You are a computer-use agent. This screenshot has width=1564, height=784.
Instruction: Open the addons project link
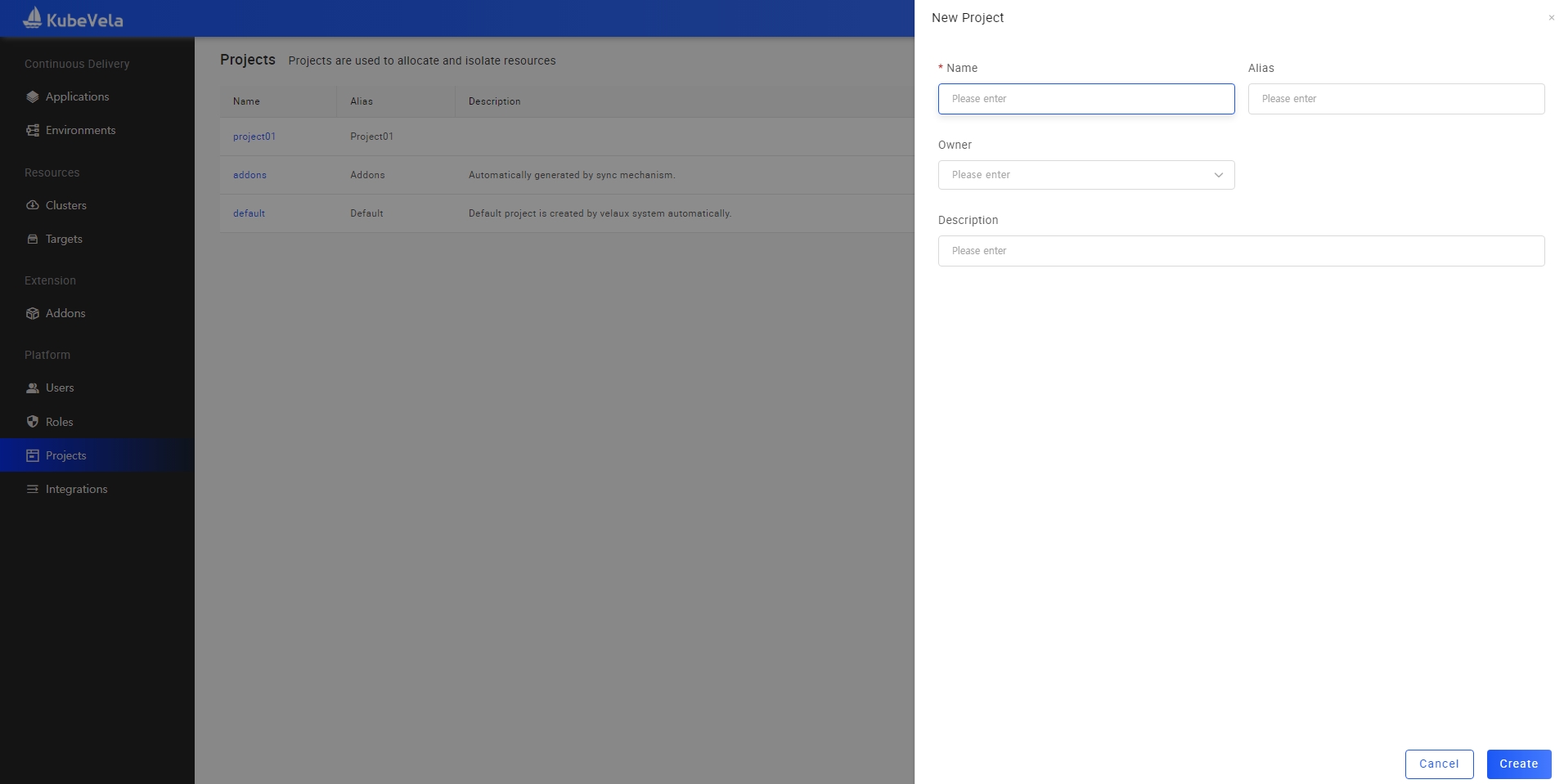[249, 175]
